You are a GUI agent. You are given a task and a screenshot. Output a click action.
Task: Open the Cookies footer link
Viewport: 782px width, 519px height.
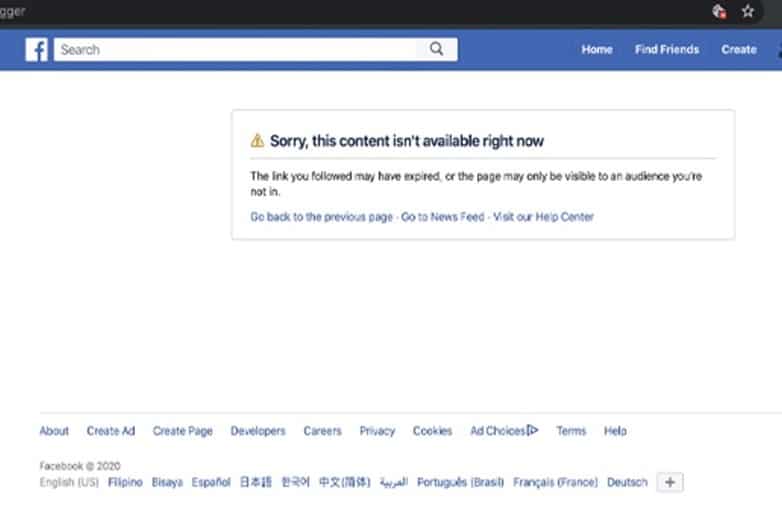tap(432, 431)
